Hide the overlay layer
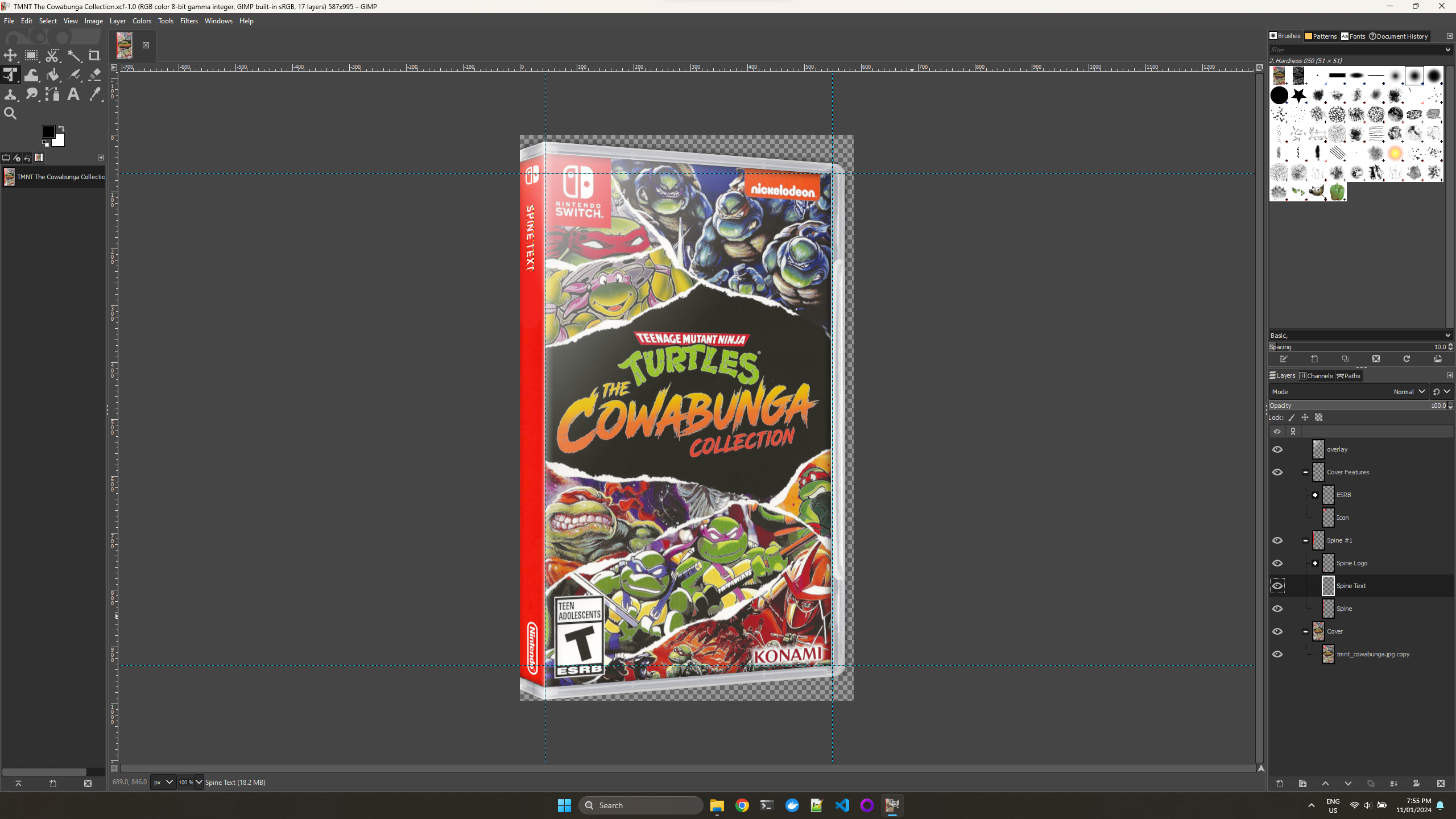1456x819 pixels. click(1277, 449)
